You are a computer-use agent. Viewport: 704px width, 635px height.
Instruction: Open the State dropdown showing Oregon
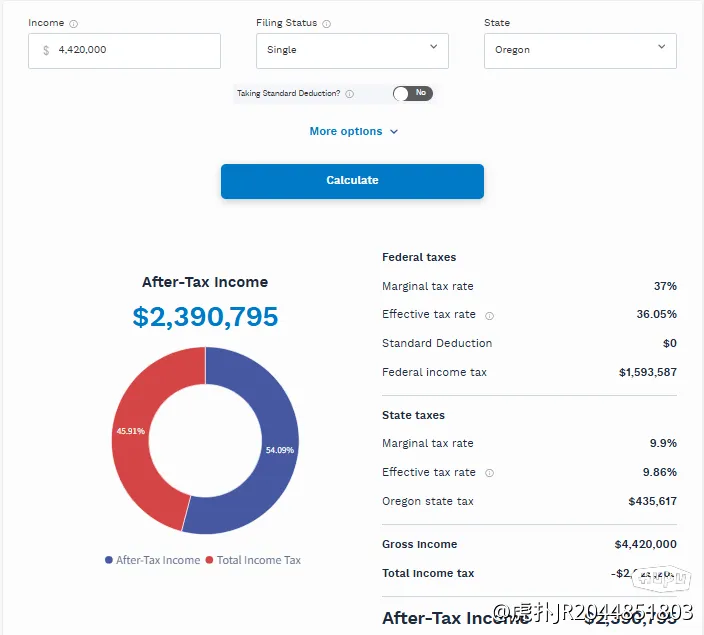579,50
